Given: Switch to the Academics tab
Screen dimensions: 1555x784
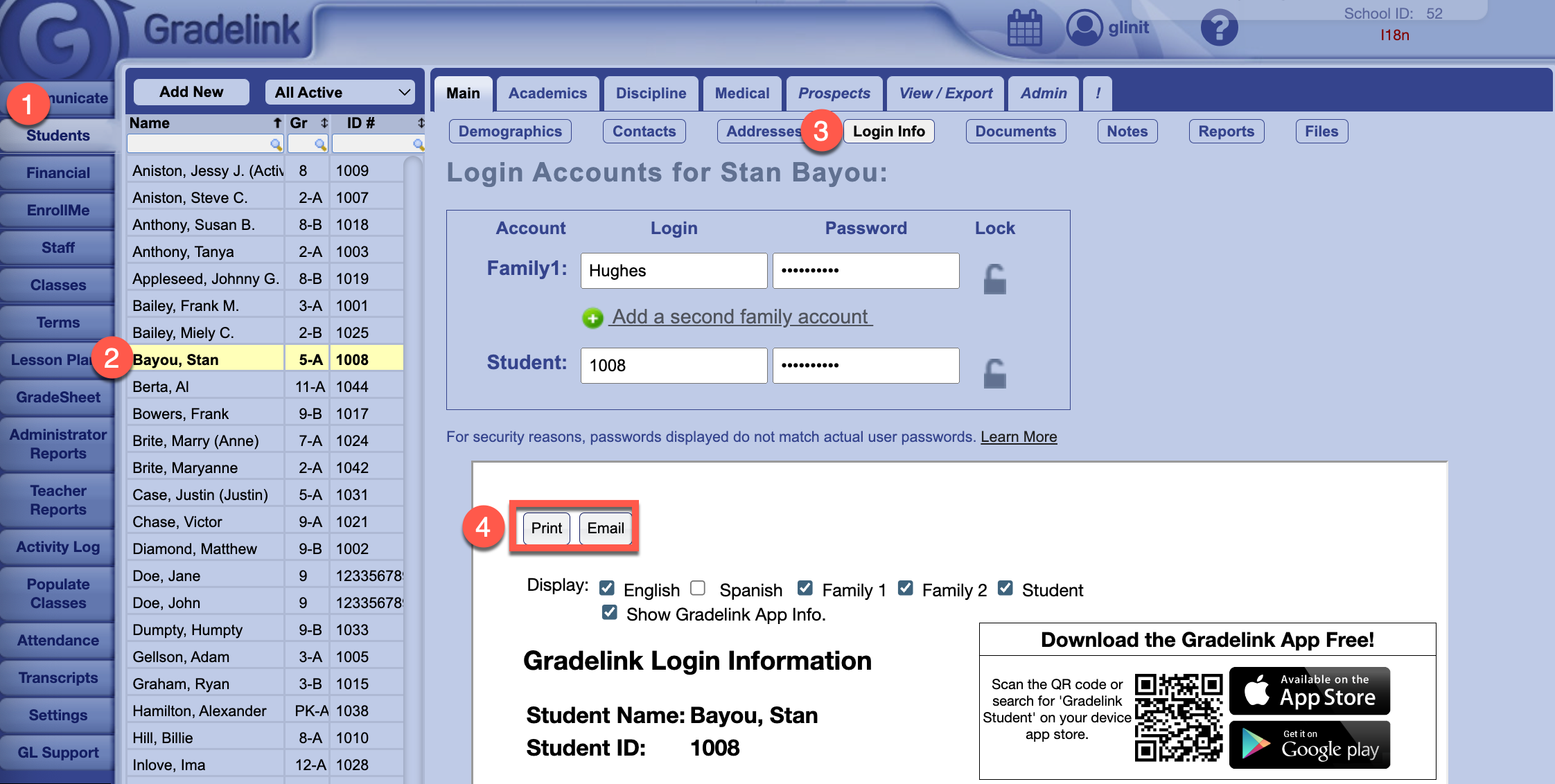Looking at the screenshot, I should [x=547, y=93].
